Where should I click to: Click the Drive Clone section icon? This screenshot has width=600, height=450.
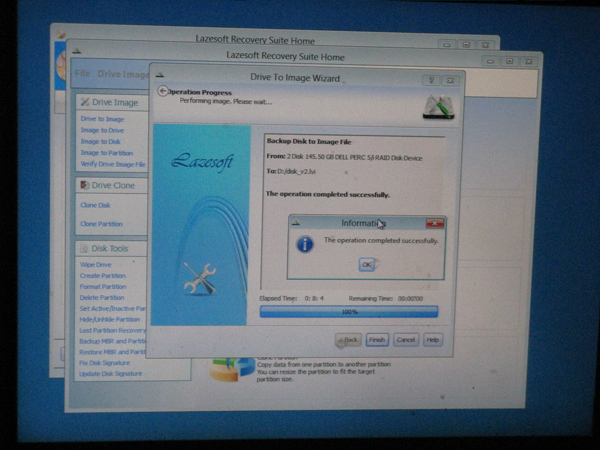(85, 185)
